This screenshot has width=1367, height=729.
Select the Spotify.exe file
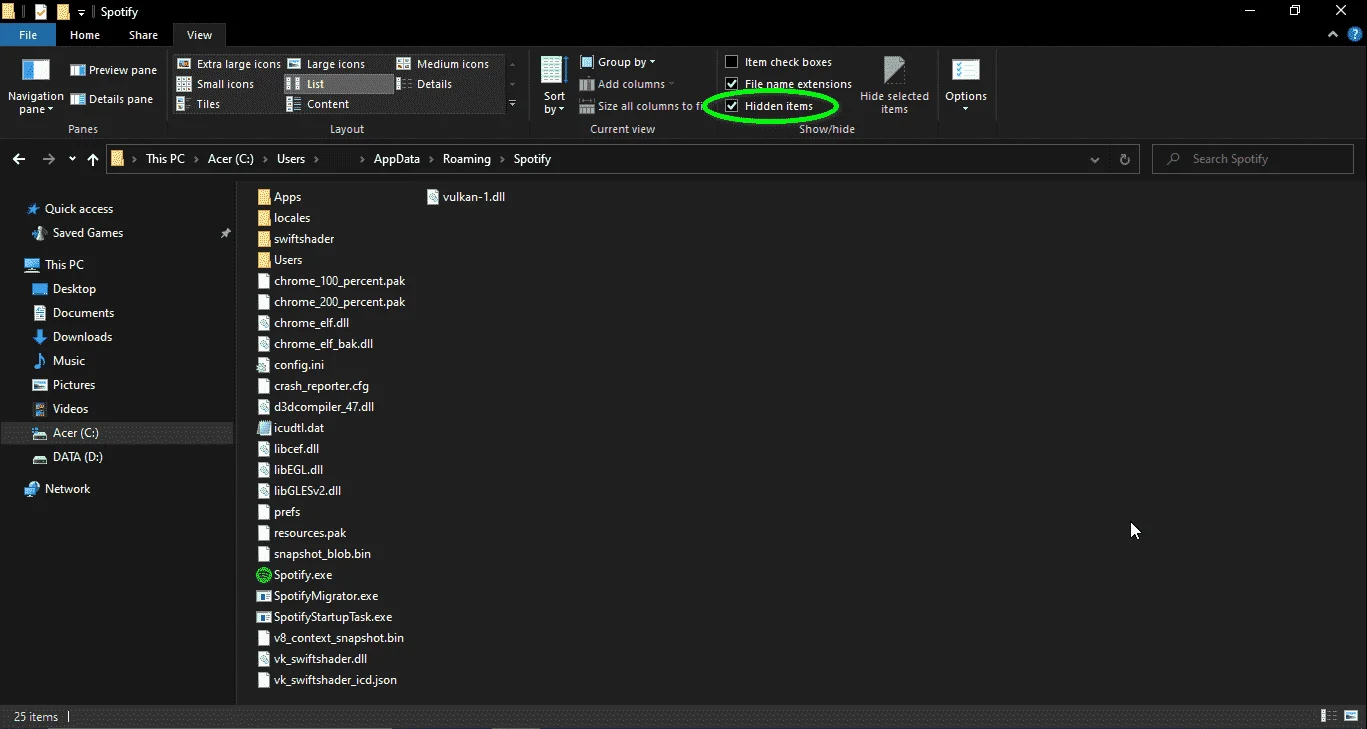[294, 575]
